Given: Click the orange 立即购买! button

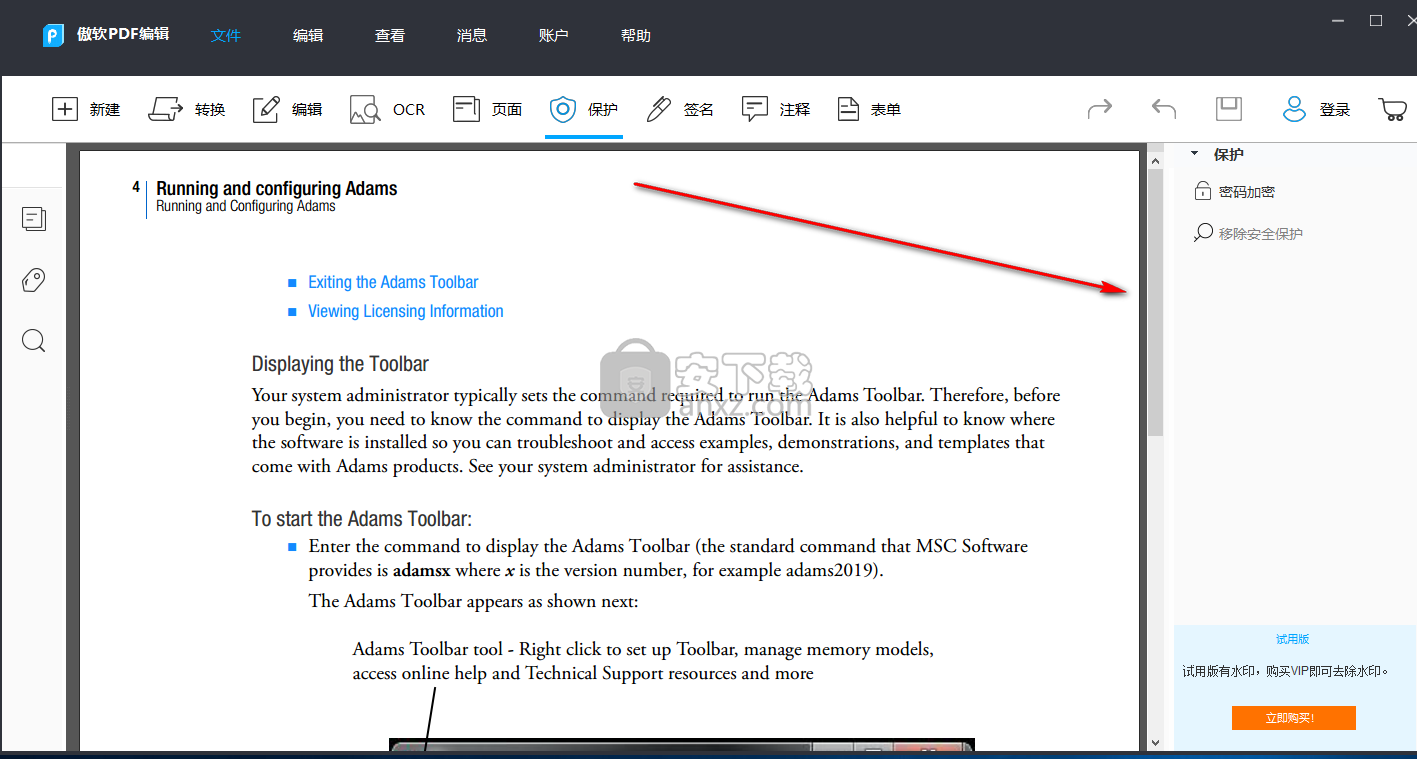Looking at the screenshot, I should 1294,718.
